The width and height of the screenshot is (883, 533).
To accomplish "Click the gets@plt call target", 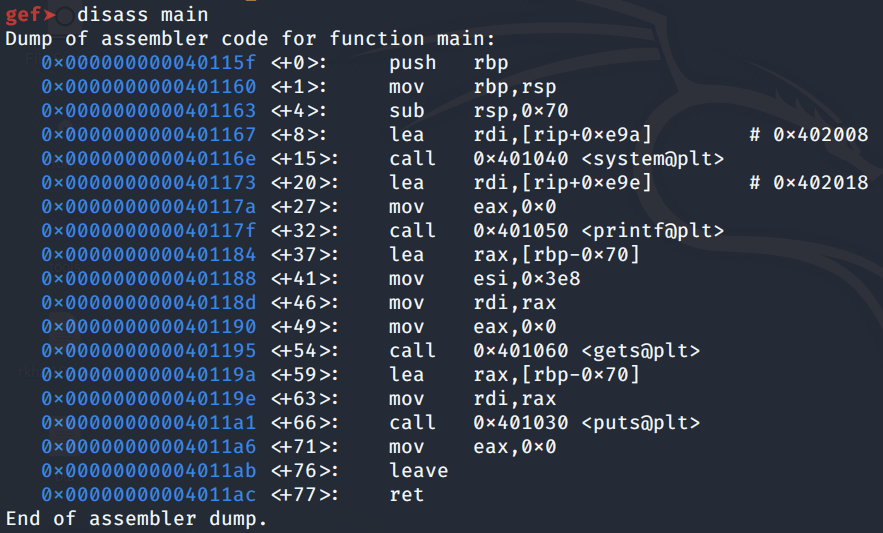I will (586, 350).
